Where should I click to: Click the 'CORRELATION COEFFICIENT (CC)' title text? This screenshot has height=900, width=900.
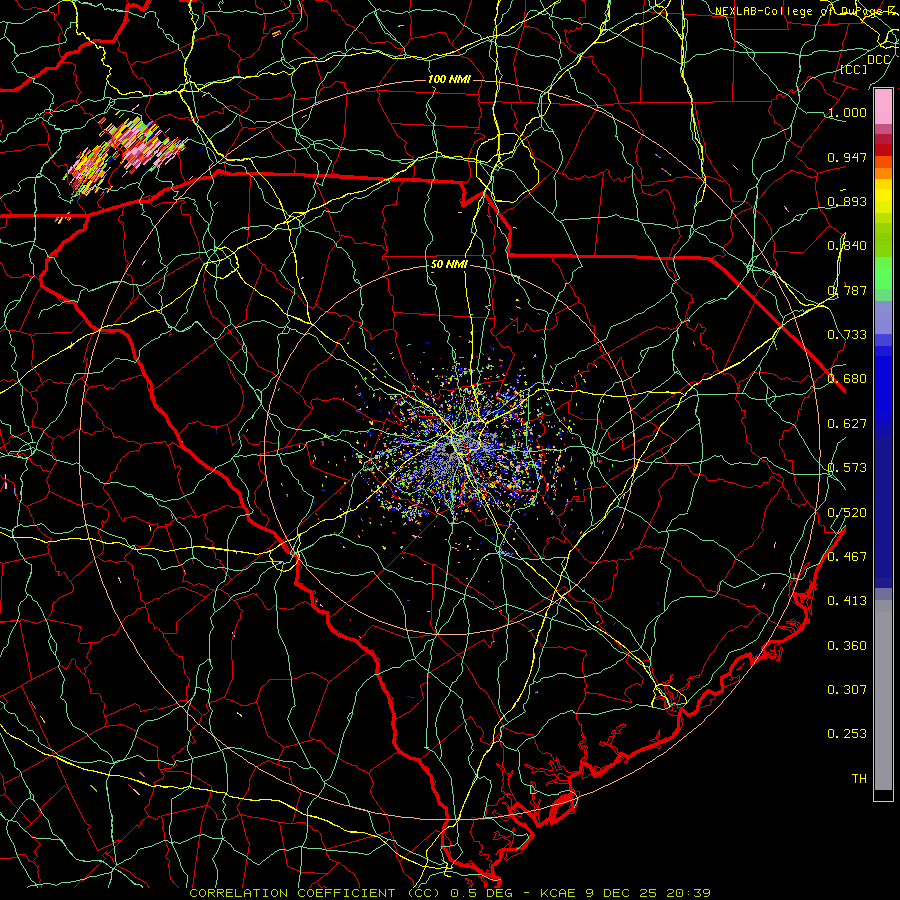pyautogui.click(x=315, y=893)
